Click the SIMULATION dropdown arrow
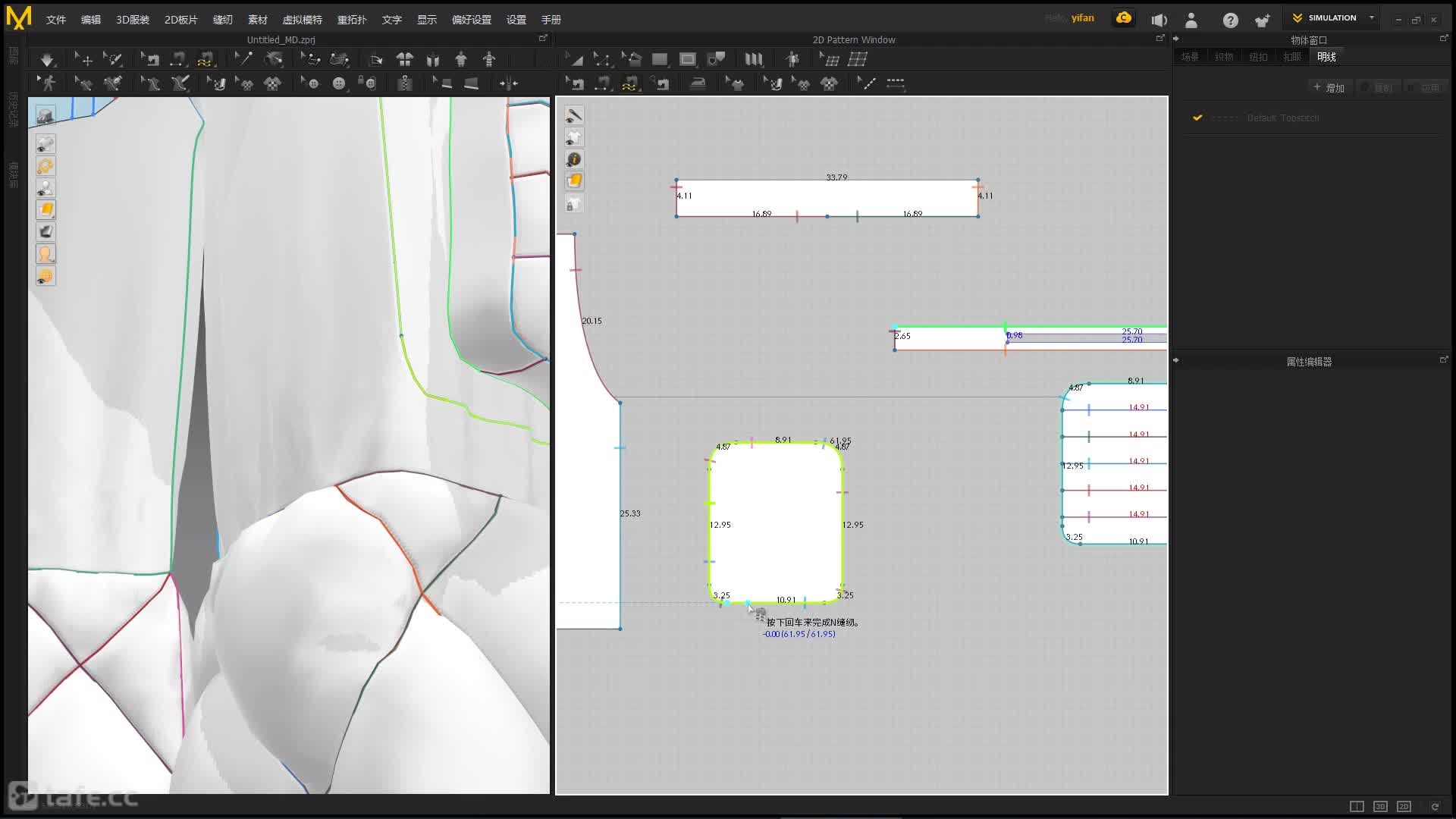 point(1372,17)
